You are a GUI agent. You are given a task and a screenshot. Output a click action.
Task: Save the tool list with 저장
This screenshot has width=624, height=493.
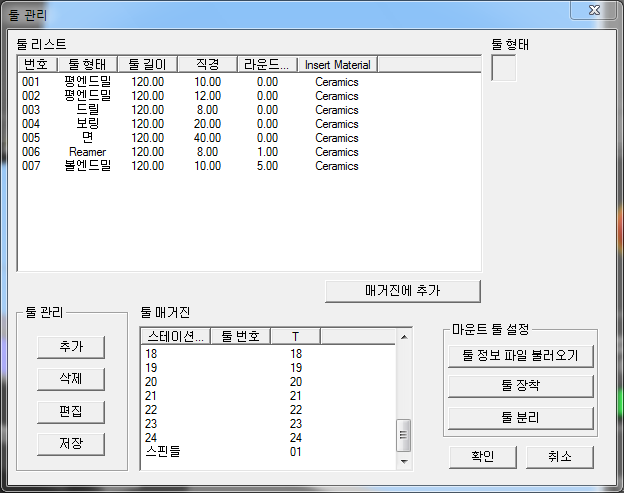coord(71,444)
